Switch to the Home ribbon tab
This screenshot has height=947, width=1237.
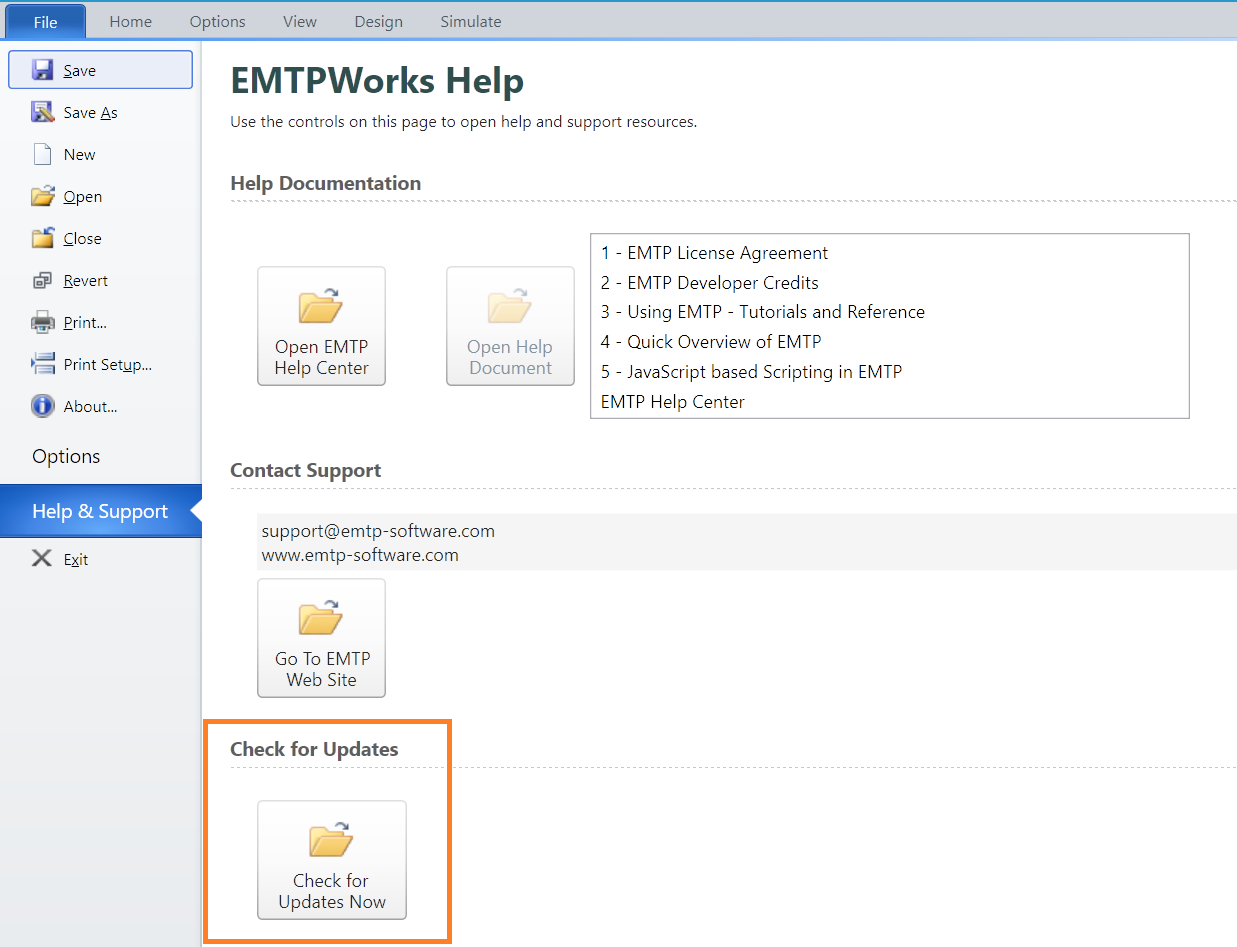[130, 21]
